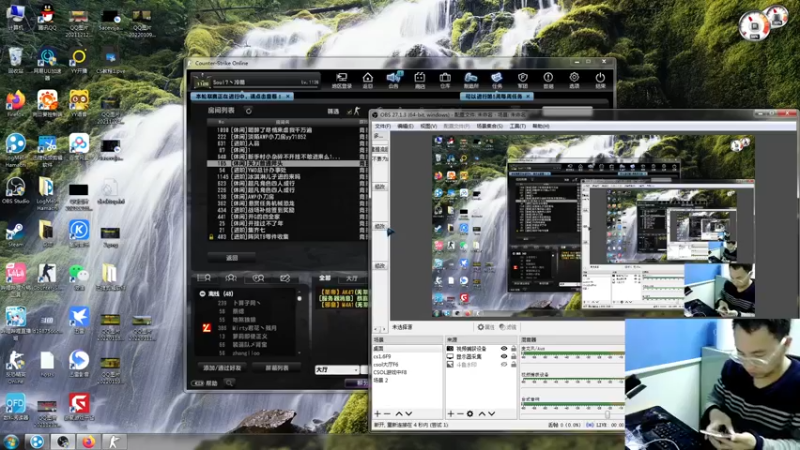Switch to the 大厅 chat tab in CSO
800x450 pixels.
(x=352, y=279)
